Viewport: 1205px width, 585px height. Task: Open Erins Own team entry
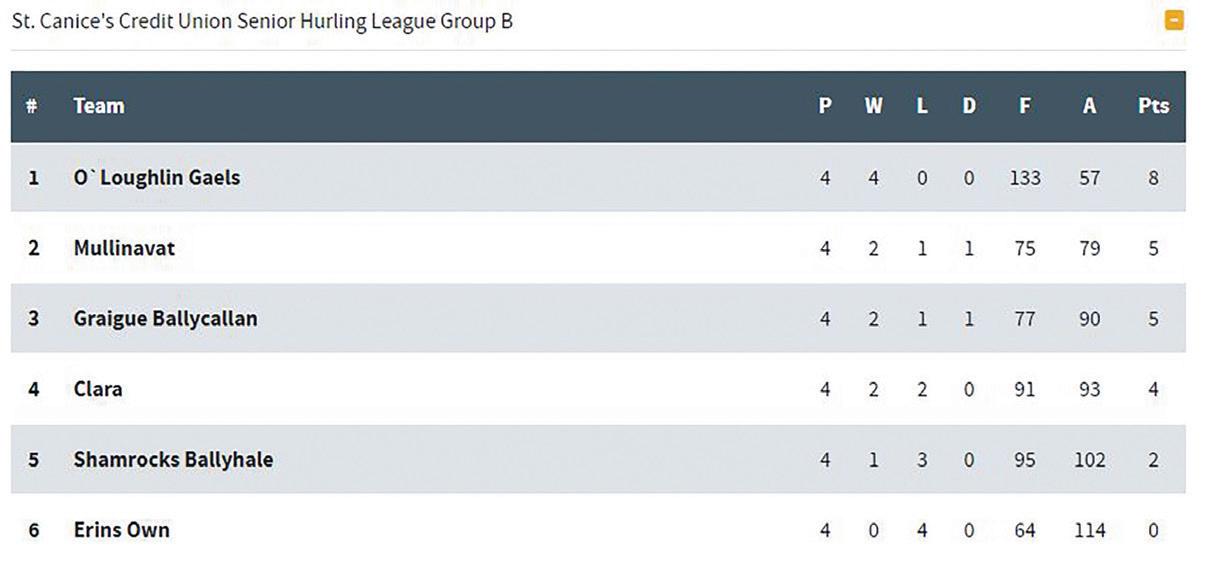pos(121,530)
